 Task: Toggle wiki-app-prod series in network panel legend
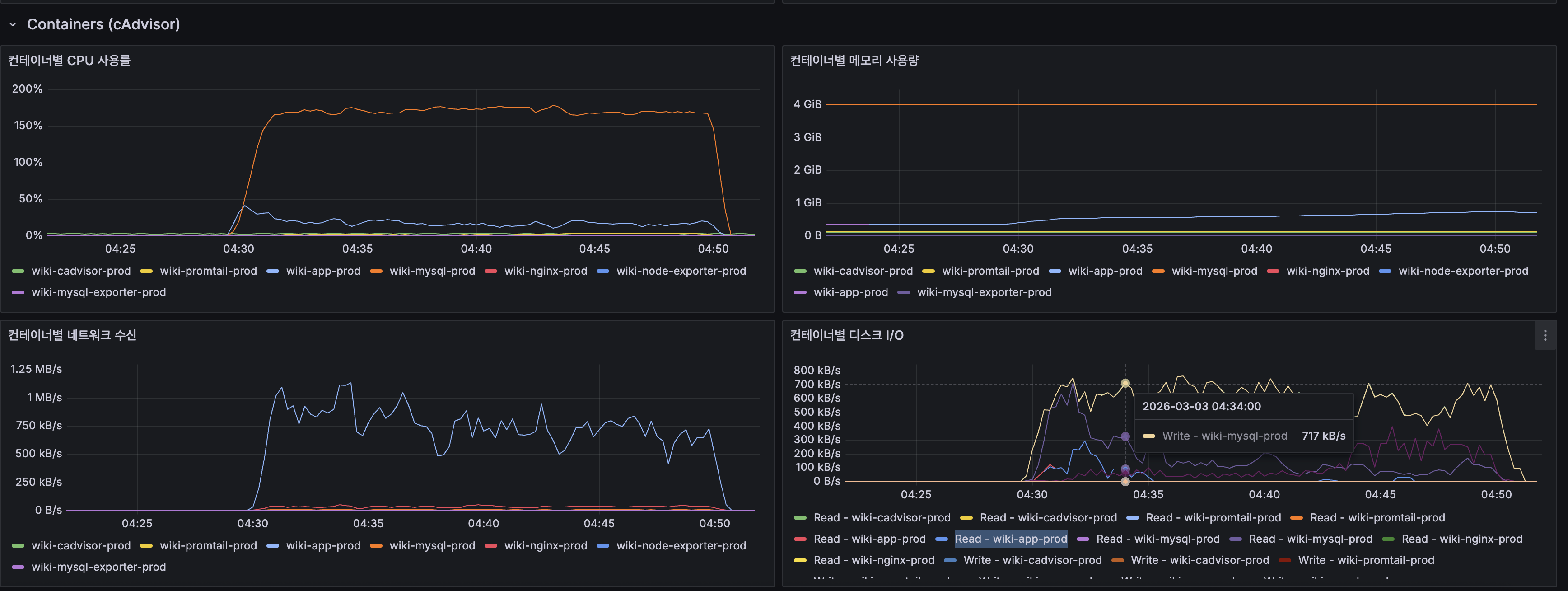pos(322,545)
